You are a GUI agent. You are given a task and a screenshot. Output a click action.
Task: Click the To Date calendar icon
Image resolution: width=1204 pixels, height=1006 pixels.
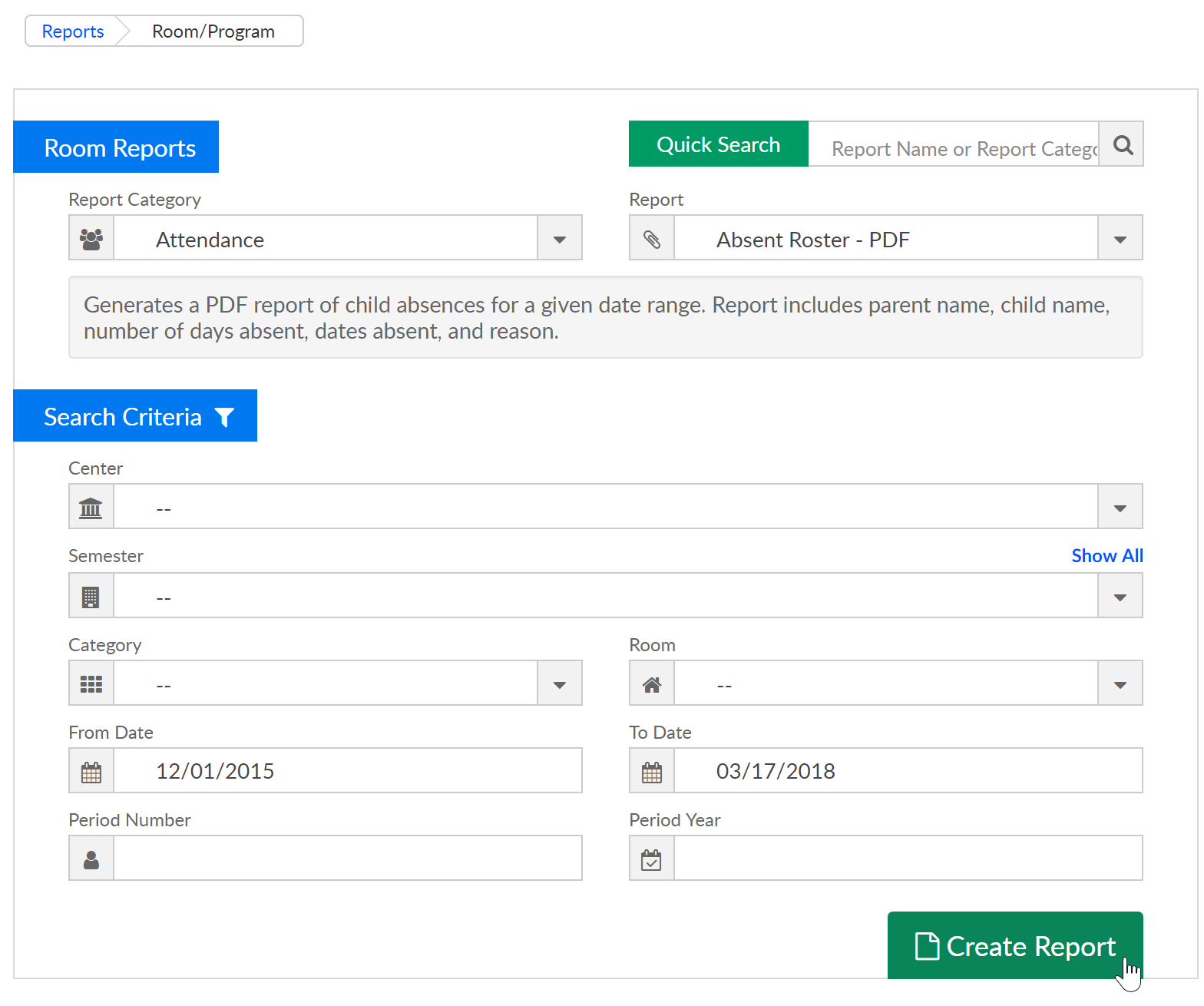(x=652, y=772)
